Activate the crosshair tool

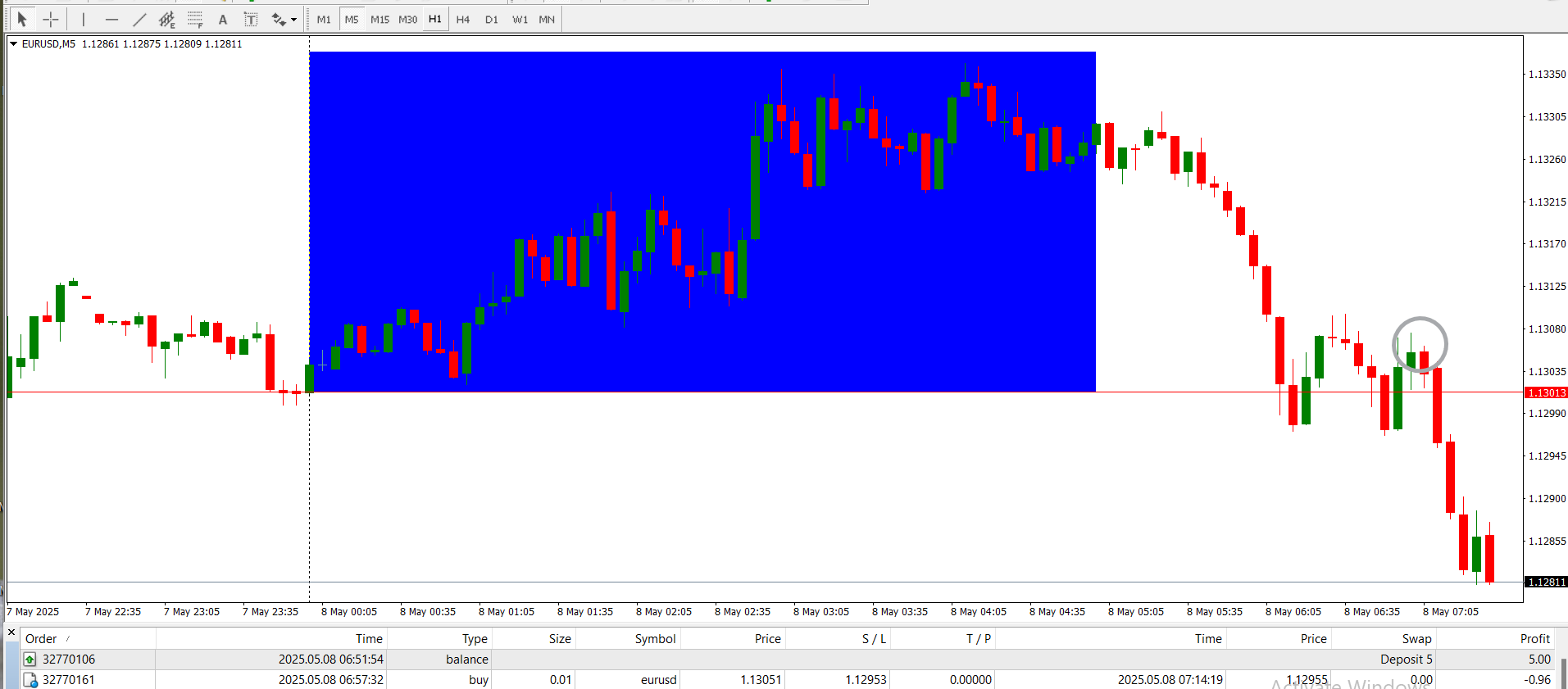point(51,19)
